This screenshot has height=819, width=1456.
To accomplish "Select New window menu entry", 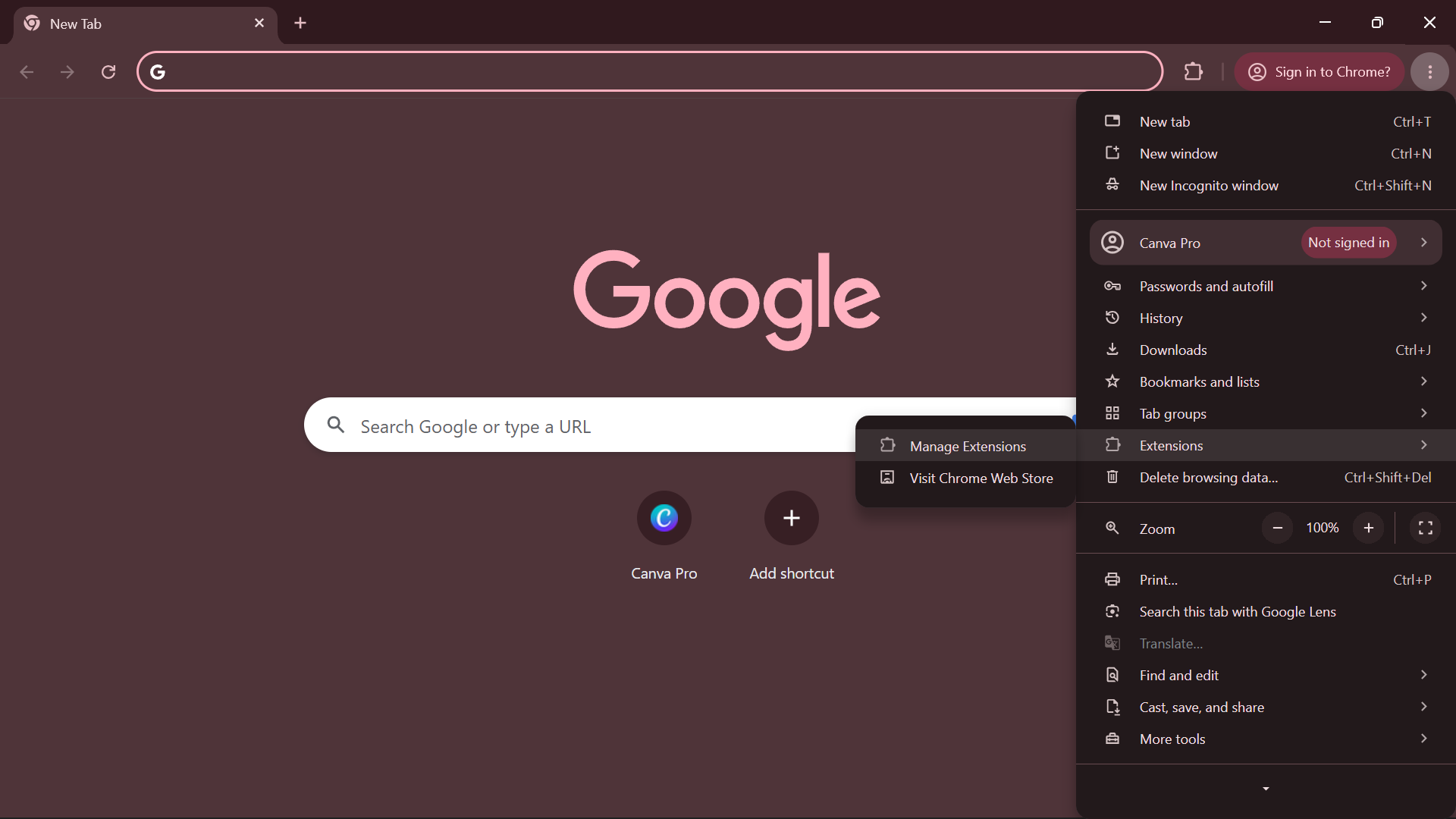I will 1266,153.
